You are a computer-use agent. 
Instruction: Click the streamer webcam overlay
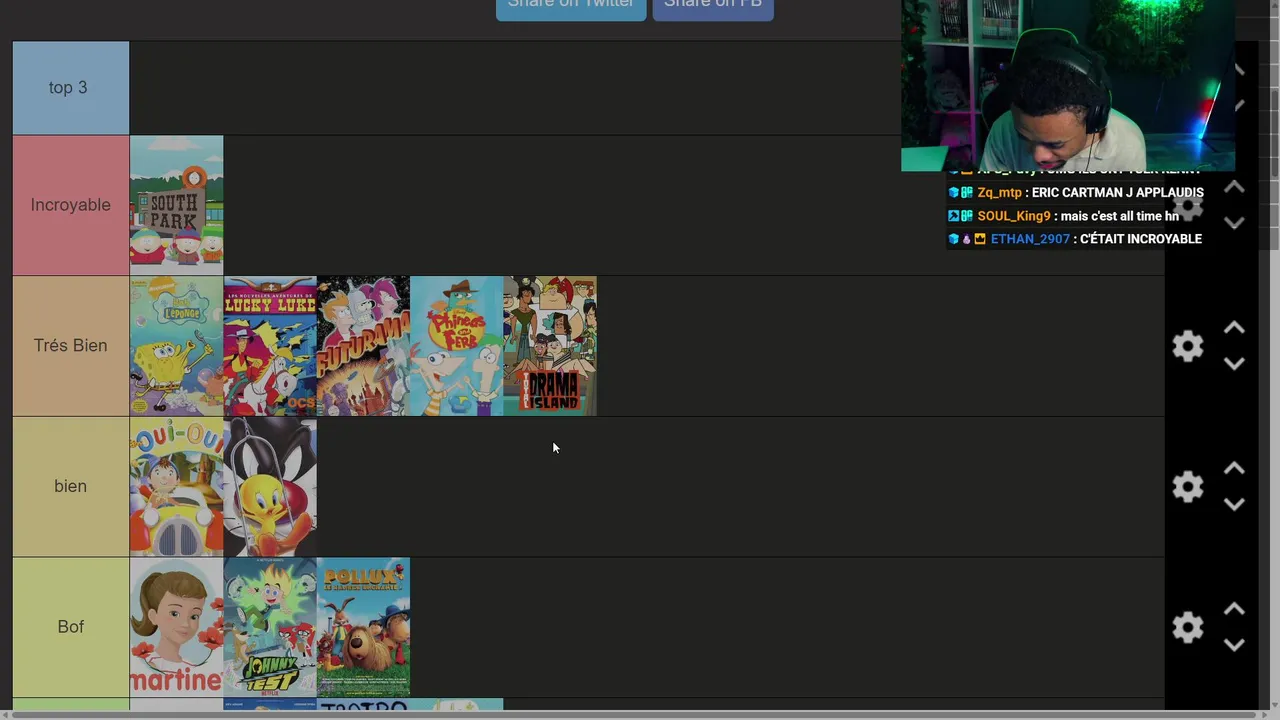(1067, 85)
